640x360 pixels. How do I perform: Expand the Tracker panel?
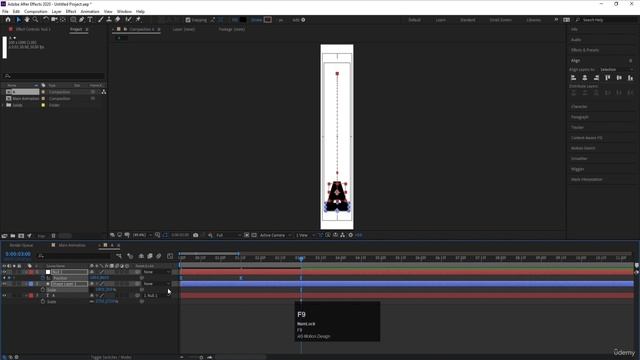[x=577, y=127]
